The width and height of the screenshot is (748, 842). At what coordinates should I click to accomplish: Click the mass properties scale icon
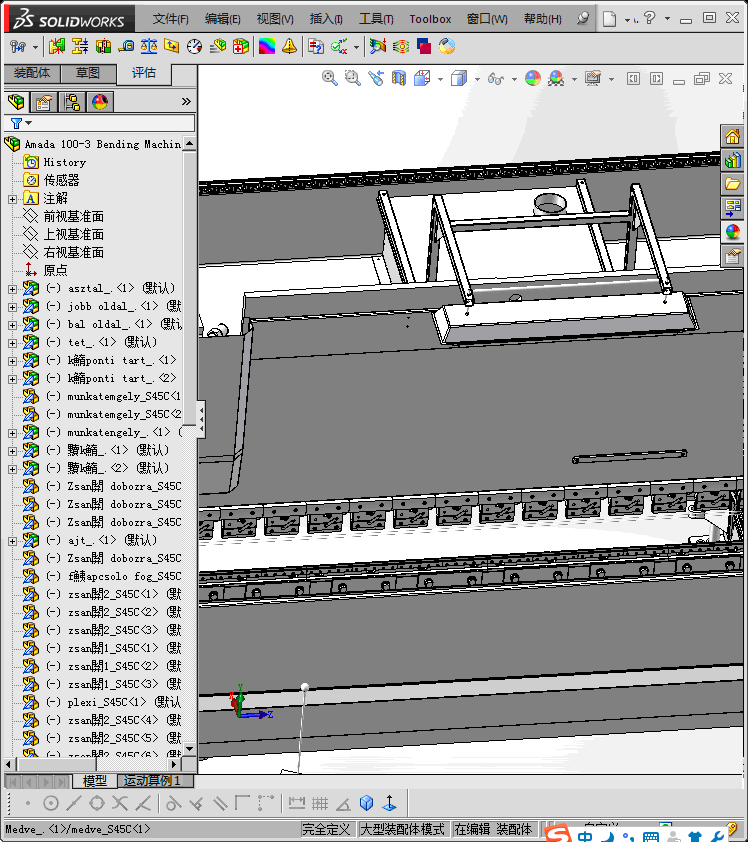[x=149, y=46]
